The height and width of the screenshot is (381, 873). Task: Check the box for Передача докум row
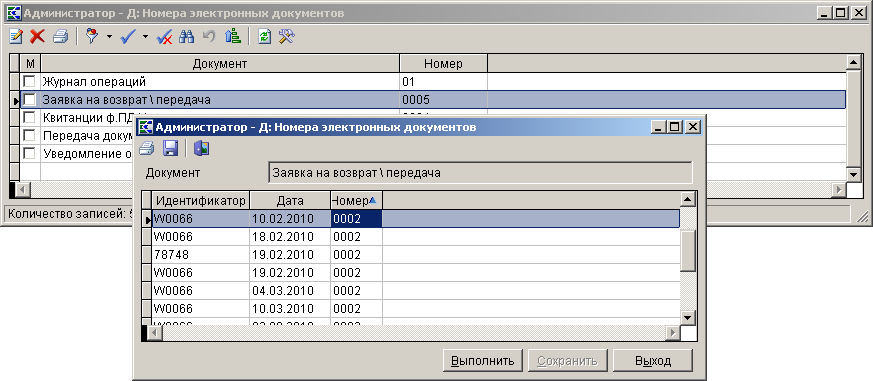[29, 135]
